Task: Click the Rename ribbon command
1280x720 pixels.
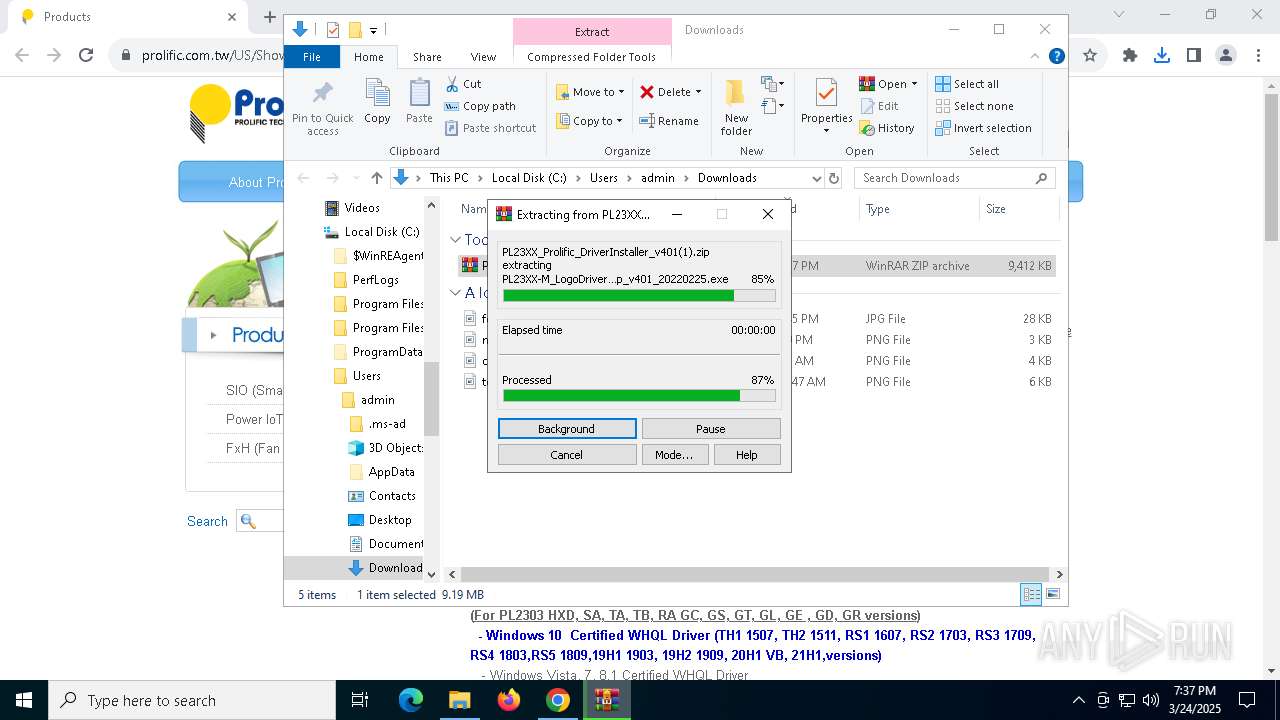Action: 670,121
